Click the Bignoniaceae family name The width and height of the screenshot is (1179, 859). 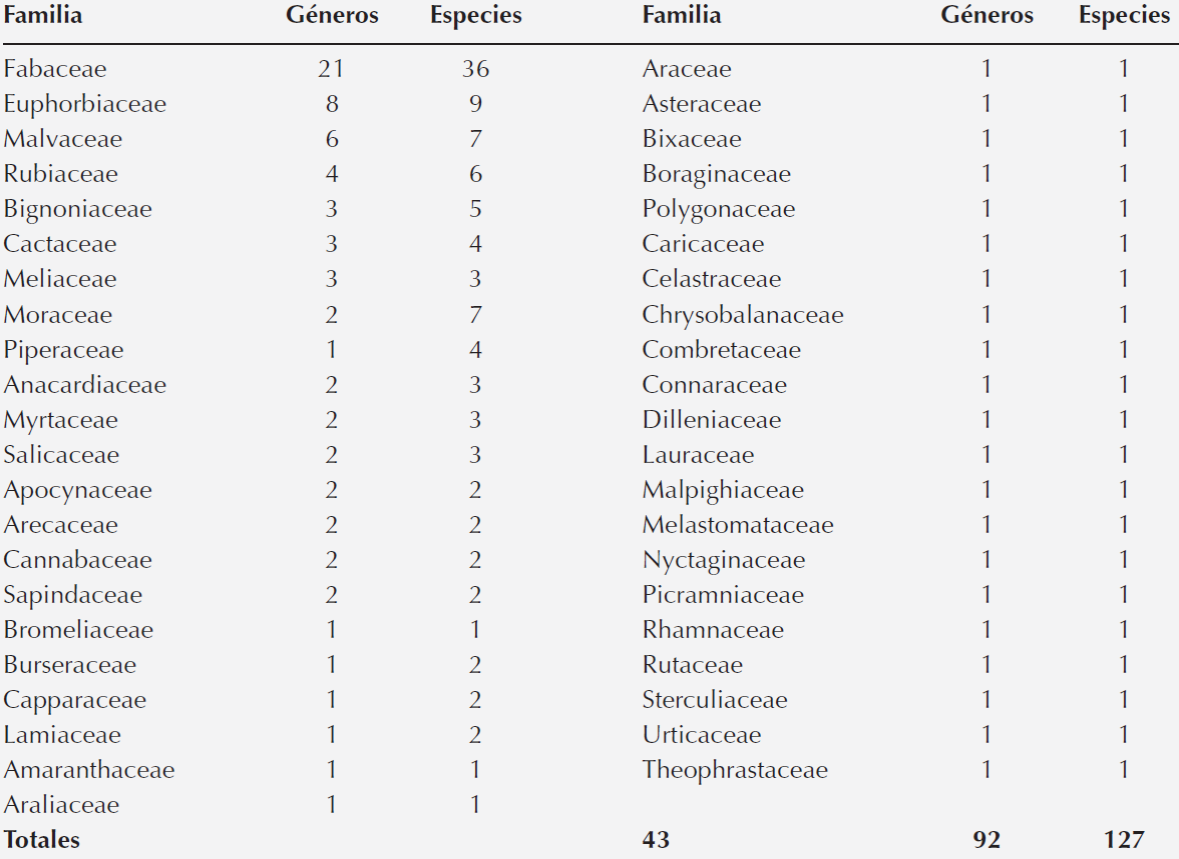click(78, 209)
